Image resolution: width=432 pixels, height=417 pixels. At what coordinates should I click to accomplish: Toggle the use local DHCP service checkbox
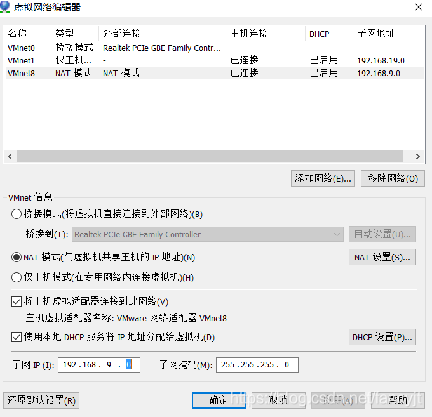coord(16,337)
